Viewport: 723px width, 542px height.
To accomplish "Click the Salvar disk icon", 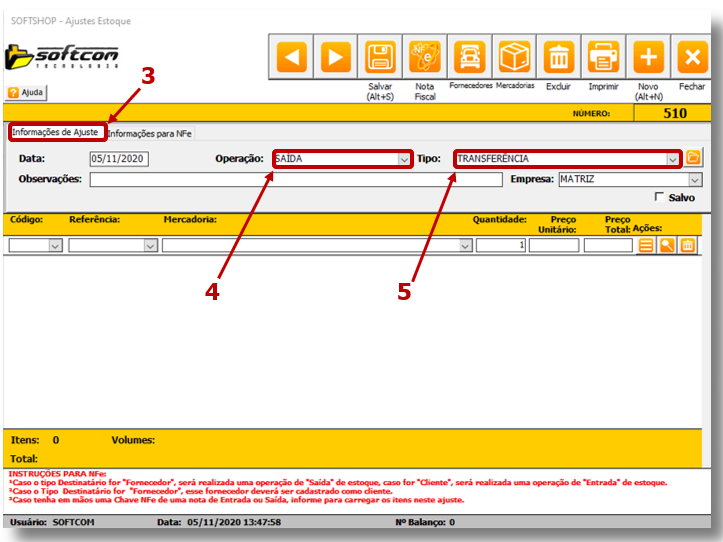I will 380,58.
